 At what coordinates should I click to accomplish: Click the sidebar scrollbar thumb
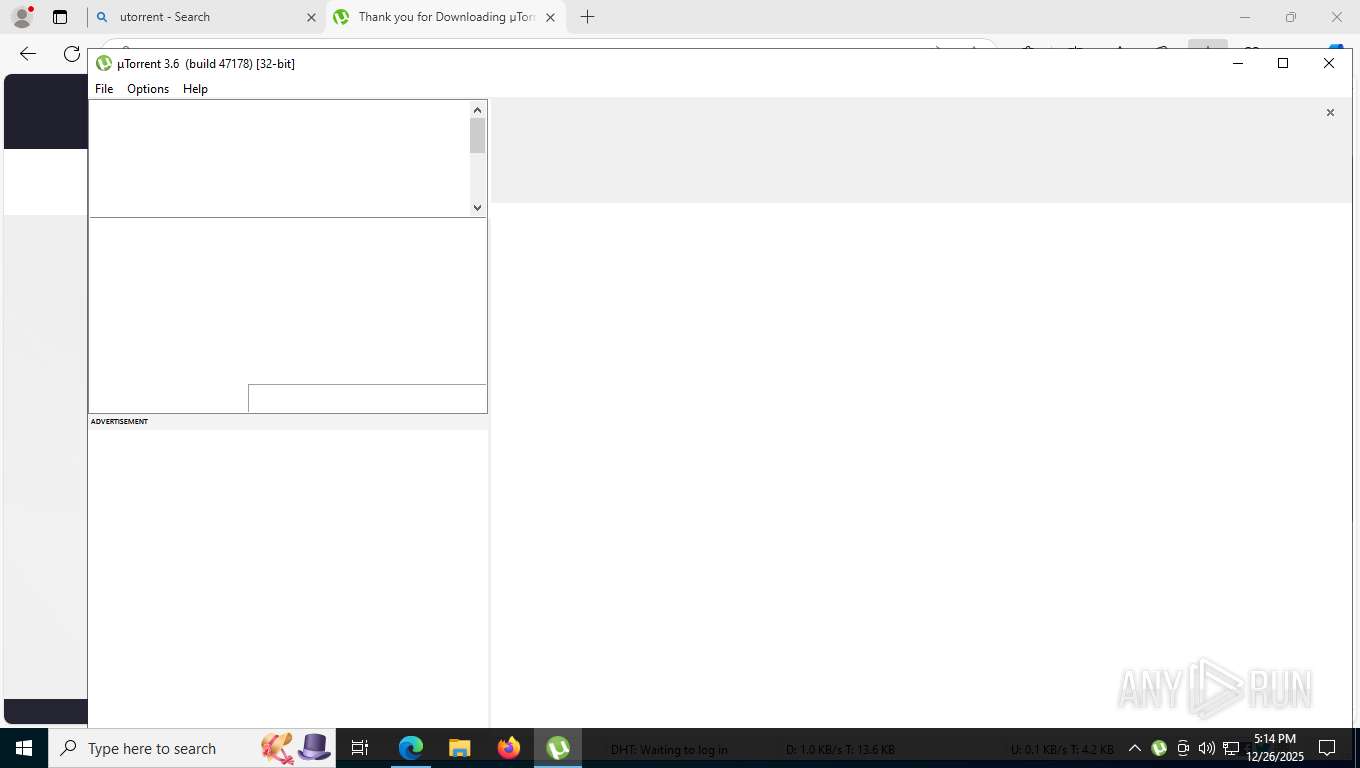pyautogui.click(x=478, y=136)
